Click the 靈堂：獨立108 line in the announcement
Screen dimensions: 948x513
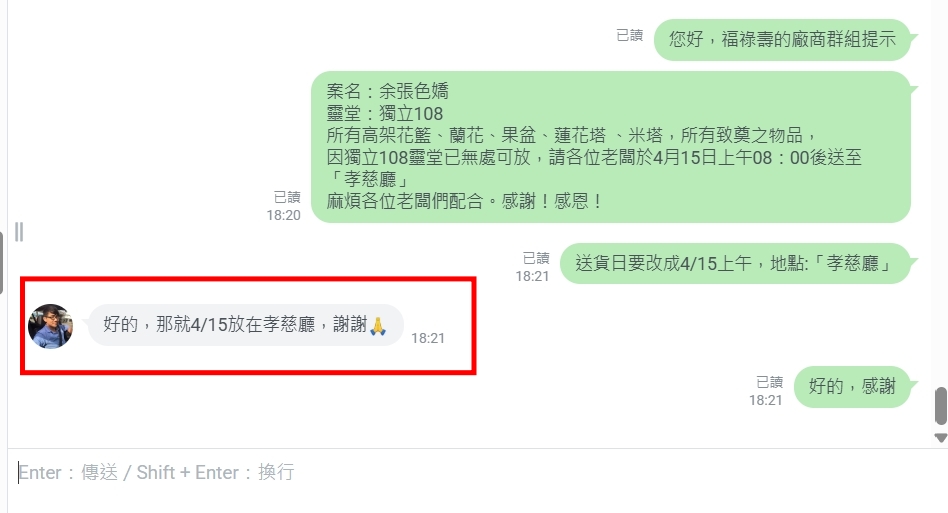tap(385, 114)
